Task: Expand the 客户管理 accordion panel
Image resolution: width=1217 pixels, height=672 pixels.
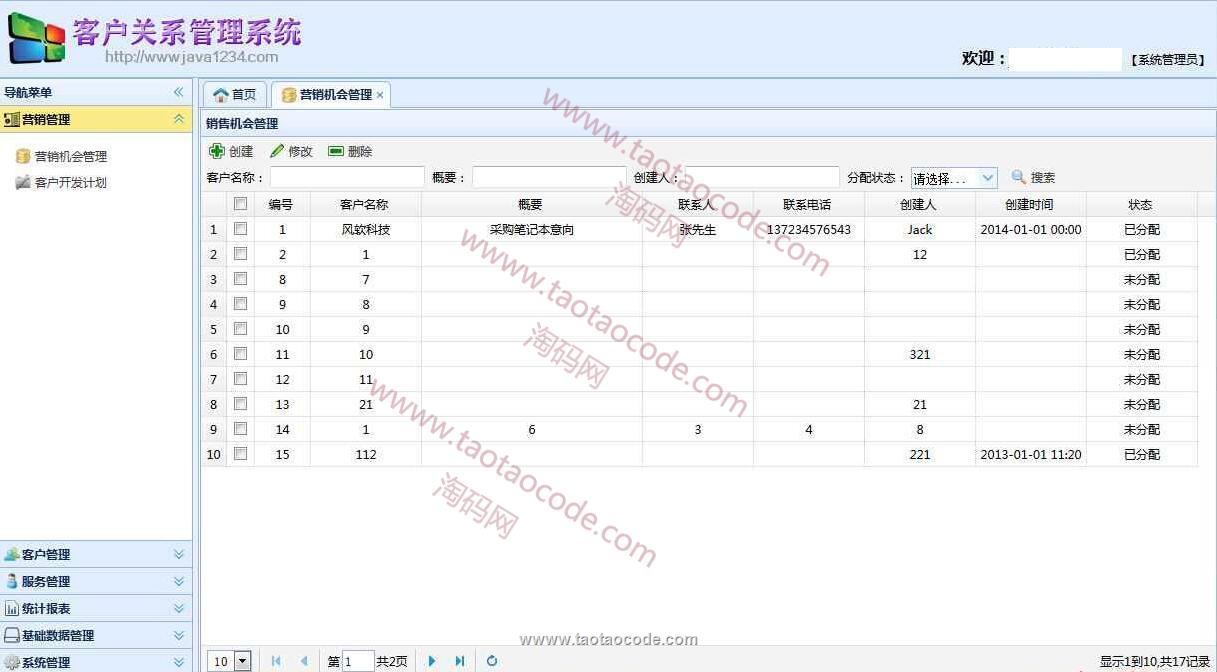Action: tap(179, 554)
